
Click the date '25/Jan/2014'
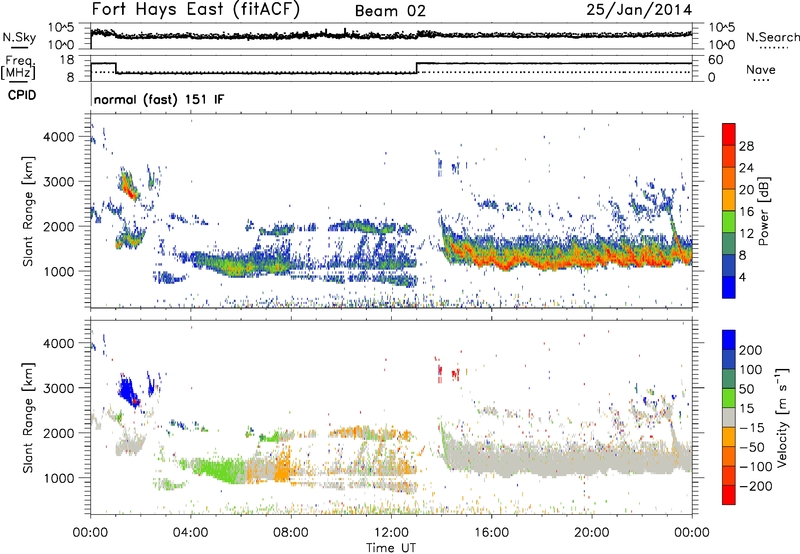coord(639,10)
